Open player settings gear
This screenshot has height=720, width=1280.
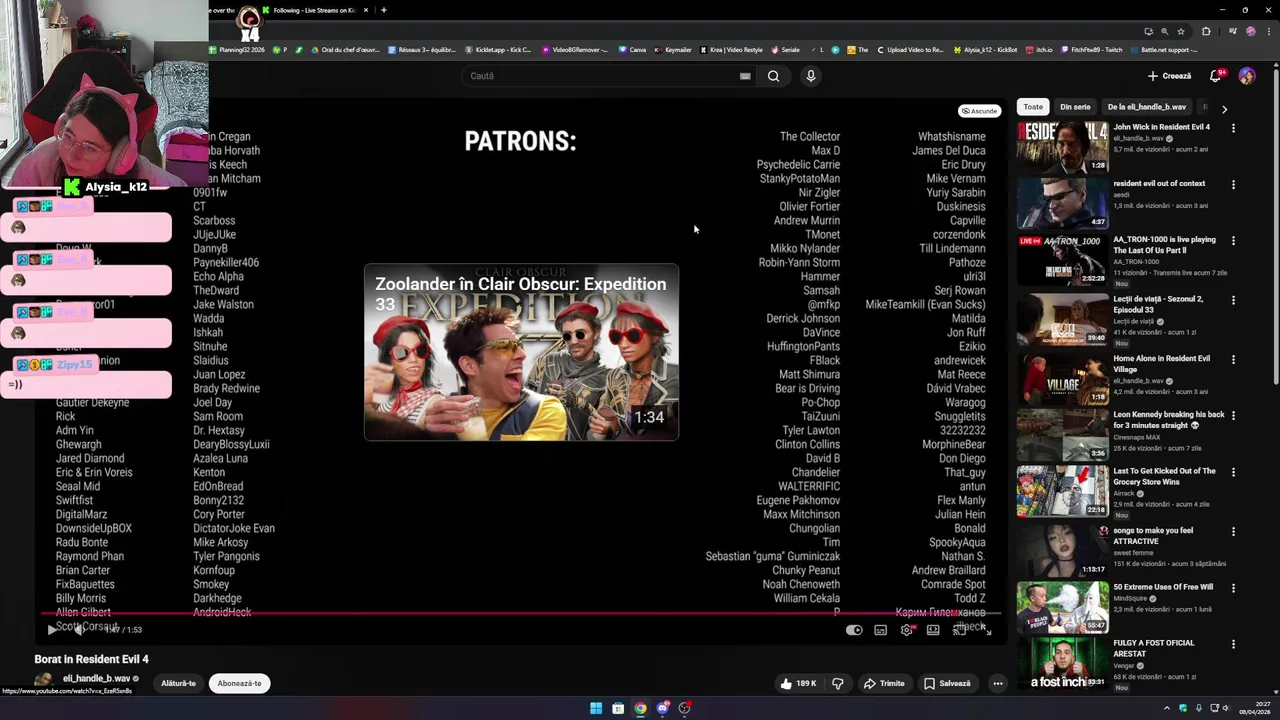click(x=906, y=630)
